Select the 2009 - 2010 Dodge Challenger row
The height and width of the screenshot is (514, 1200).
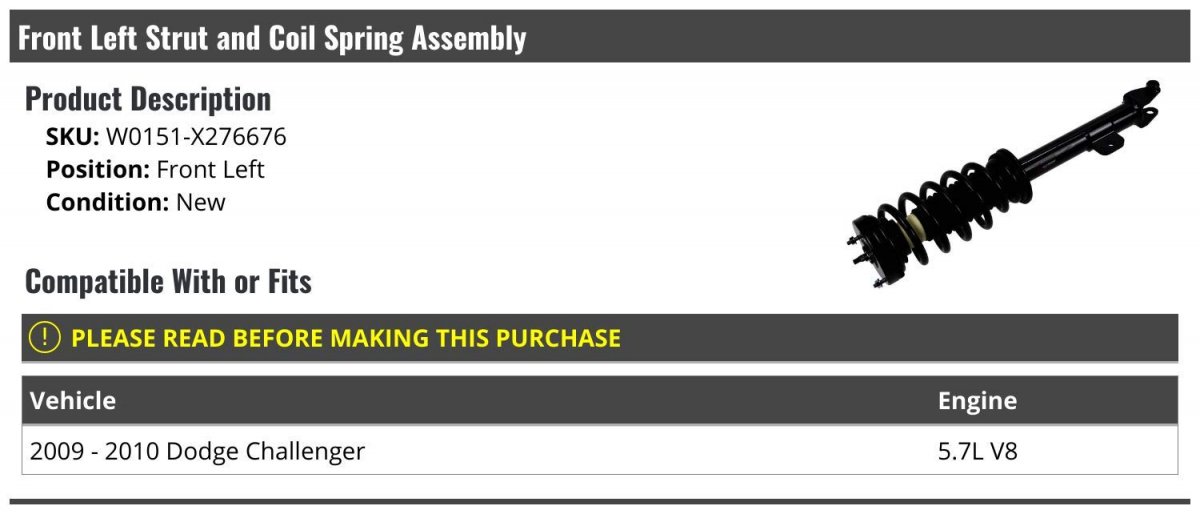click(x=600, y=451)
